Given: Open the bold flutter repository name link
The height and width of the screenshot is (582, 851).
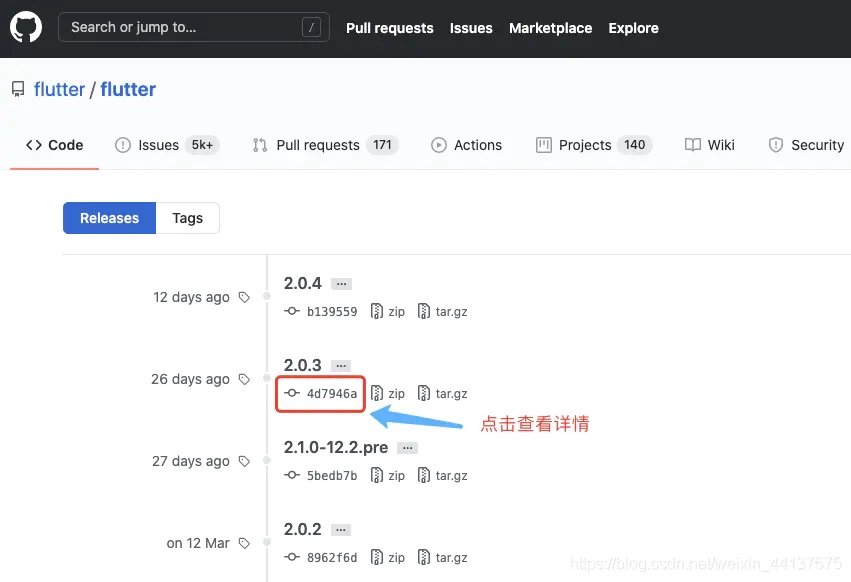Looking at the screenshot, I should (128, 89).
